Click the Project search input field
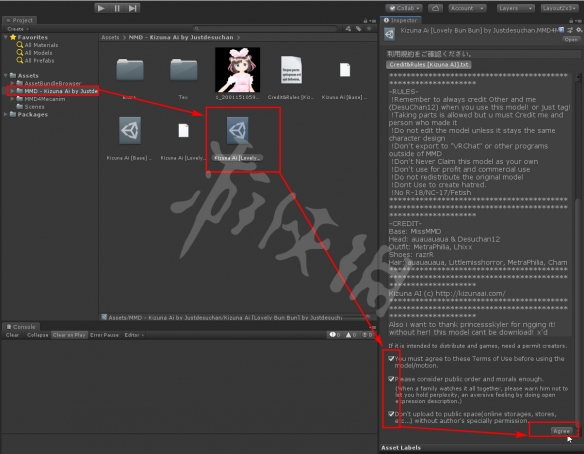This screenshot has width=584, height=454. click(x=265, y=29)
